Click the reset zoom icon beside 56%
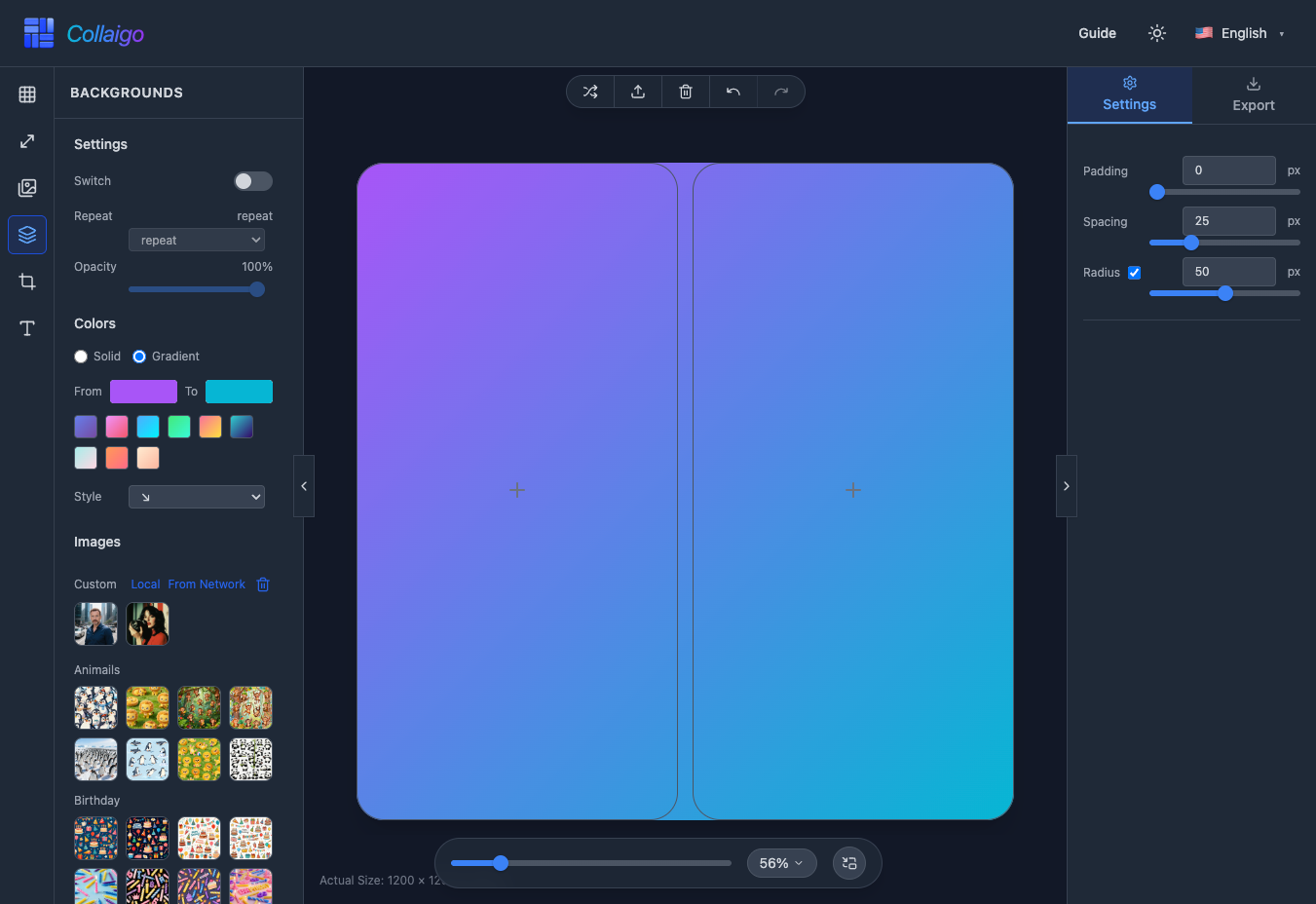 pyautogui.click(x=849, y=863)
